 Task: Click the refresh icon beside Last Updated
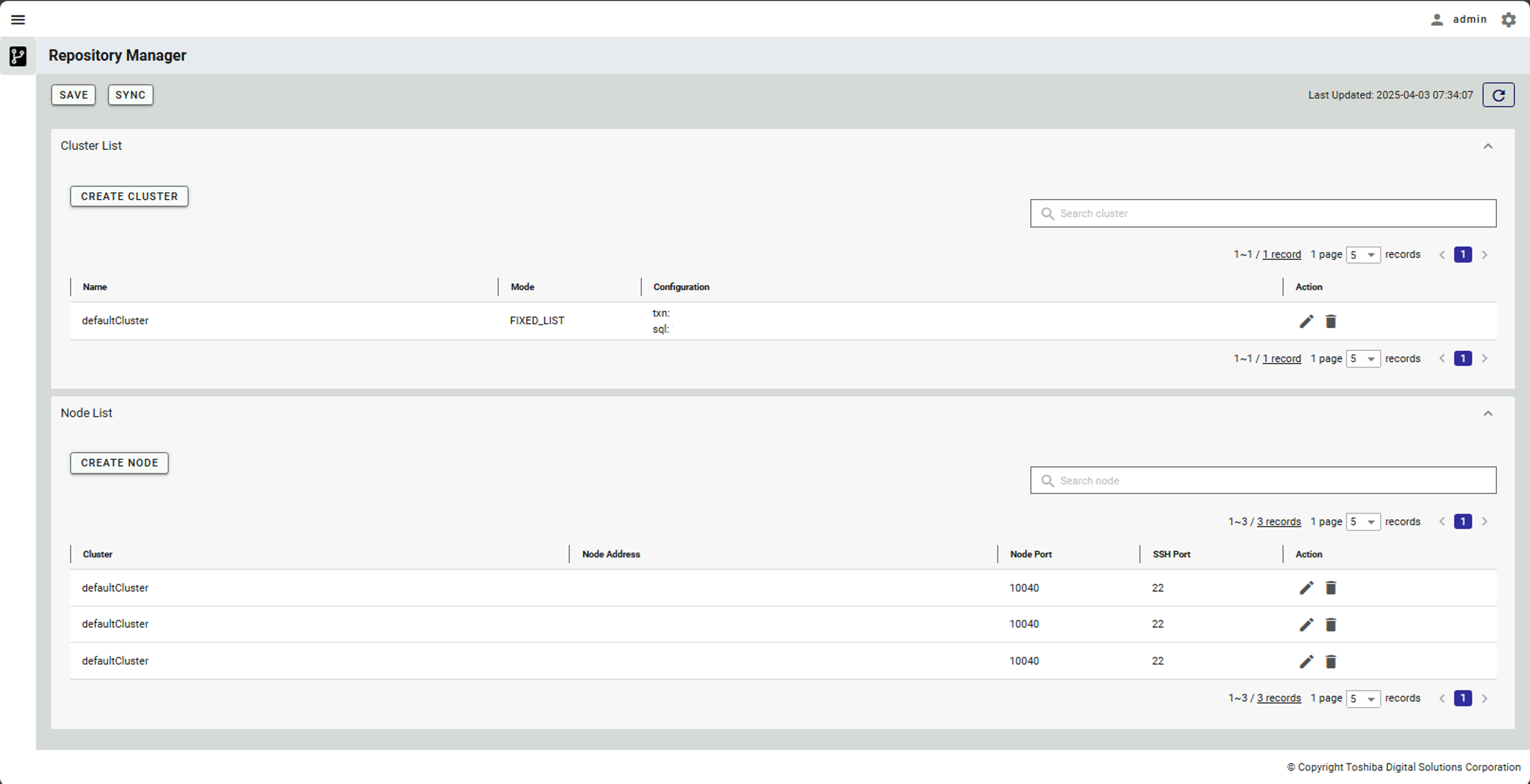coord(1498,95)
